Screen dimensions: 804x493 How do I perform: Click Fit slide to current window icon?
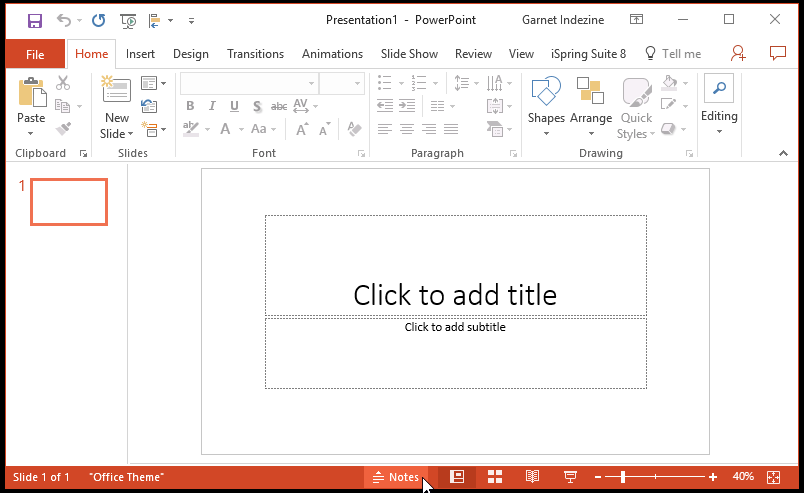coord(773,477)
